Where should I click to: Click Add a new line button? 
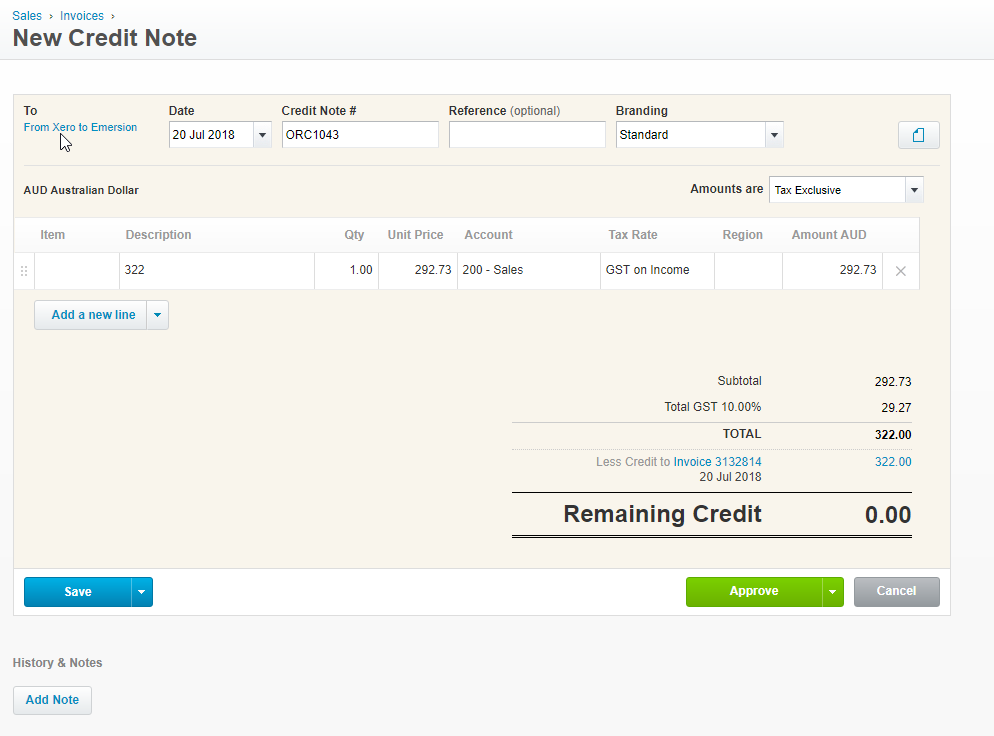[x=92, y=315]
